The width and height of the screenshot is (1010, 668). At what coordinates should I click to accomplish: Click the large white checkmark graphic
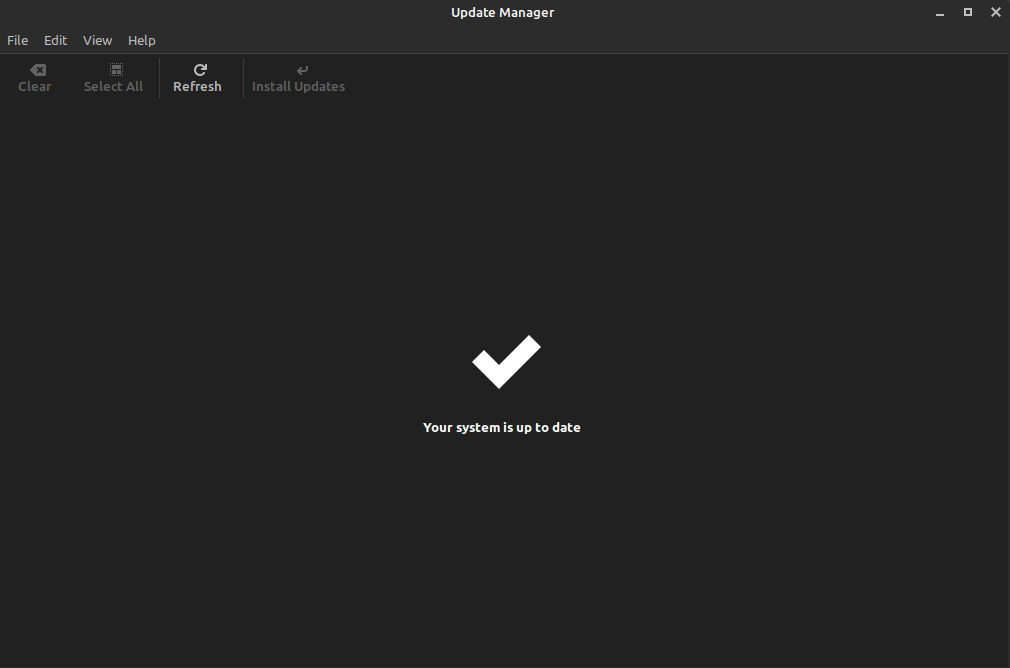[504, 362]
